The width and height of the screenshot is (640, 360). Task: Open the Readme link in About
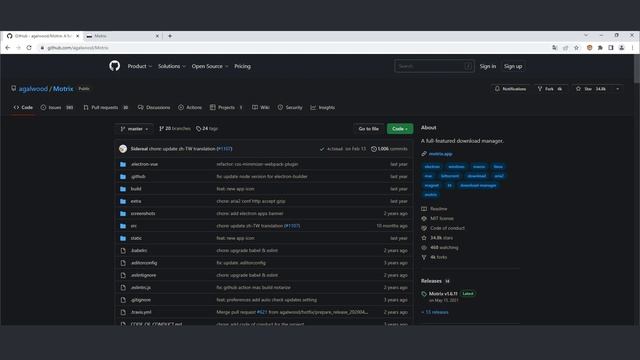pos(438,209)
